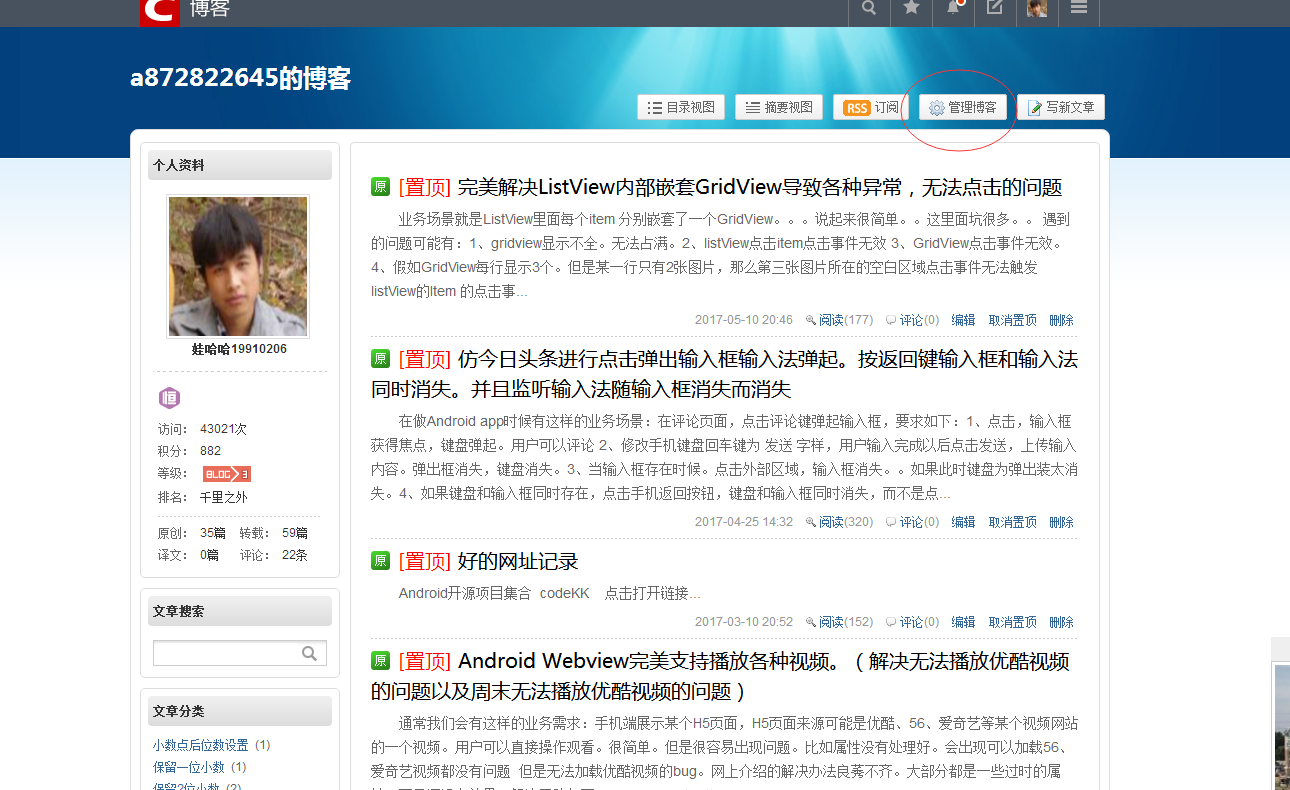Image resolution: width=1290 pixels, height=790 pixels.
Task: Click 编辑 for the 好的网址记录 article
Action: pos(963,622)
